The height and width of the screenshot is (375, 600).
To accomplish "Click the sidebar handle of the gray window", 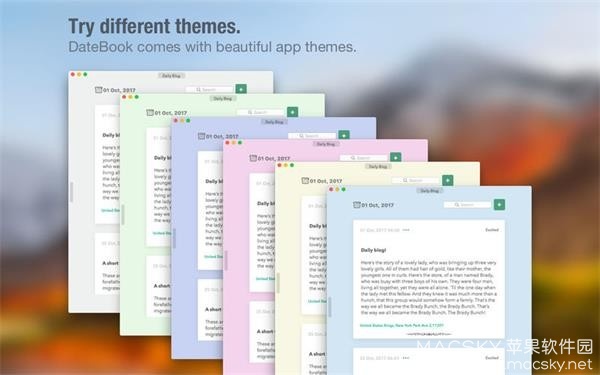I will click(71, 192).
